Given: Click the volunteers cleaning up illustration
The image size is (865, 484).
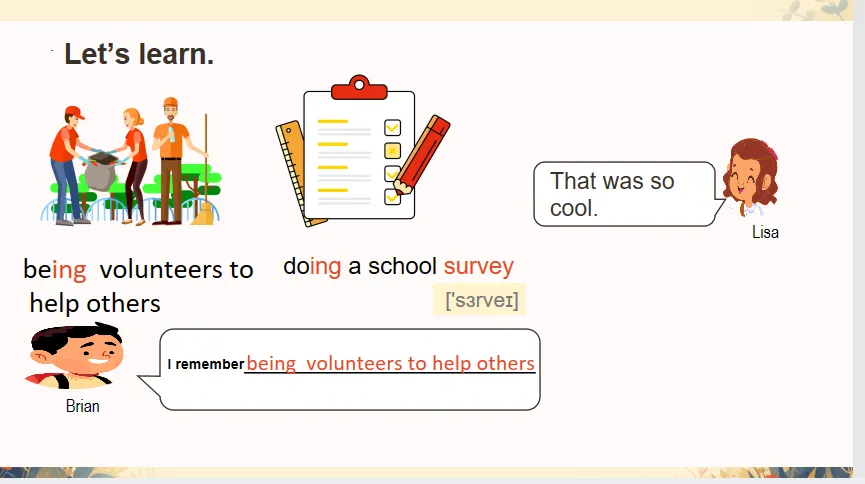Looking at the screenshot, I should (131, 161).
